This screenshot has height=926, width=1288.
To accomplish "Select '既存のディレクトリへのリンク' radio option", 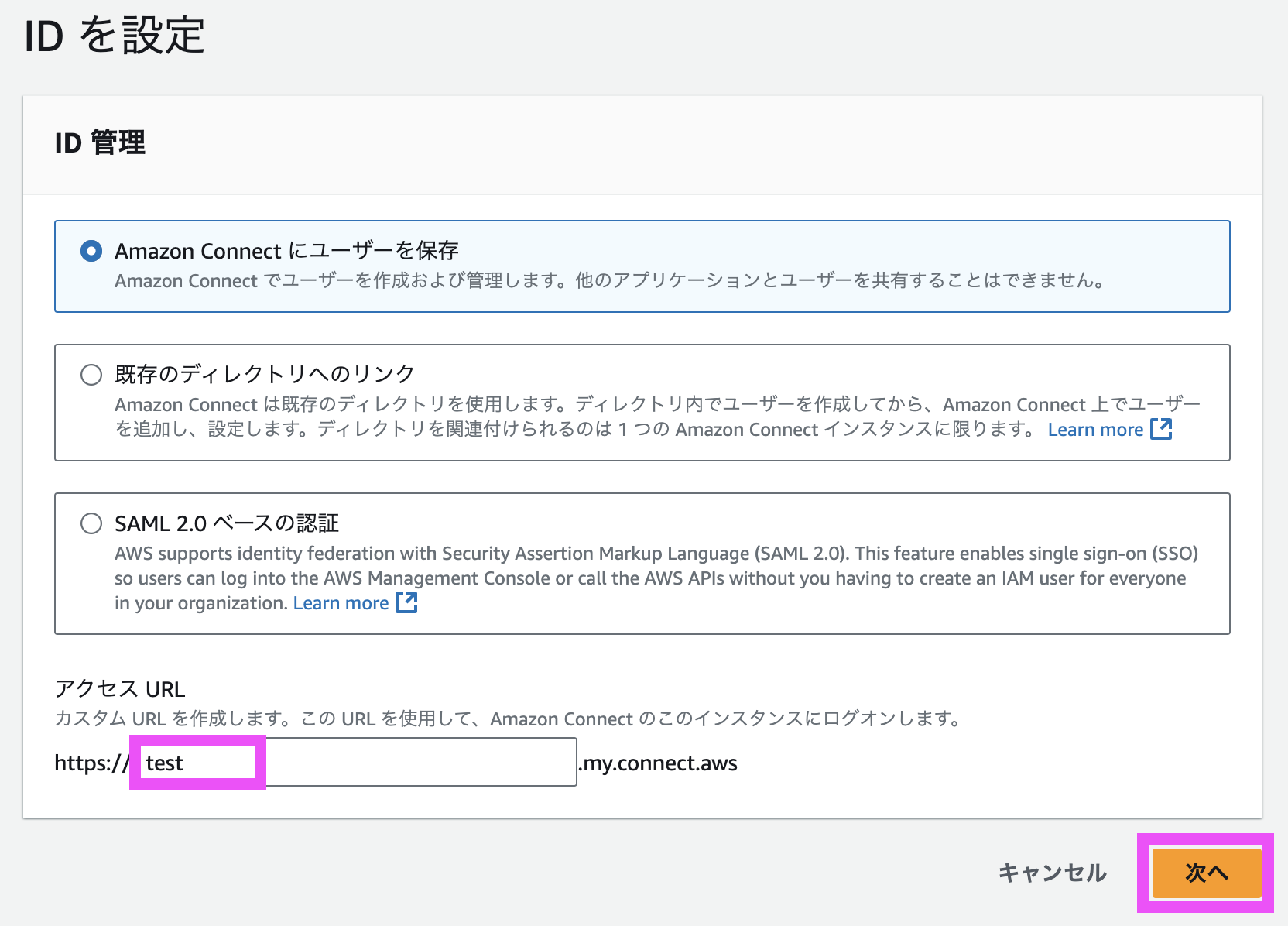I will coord(91,375).
